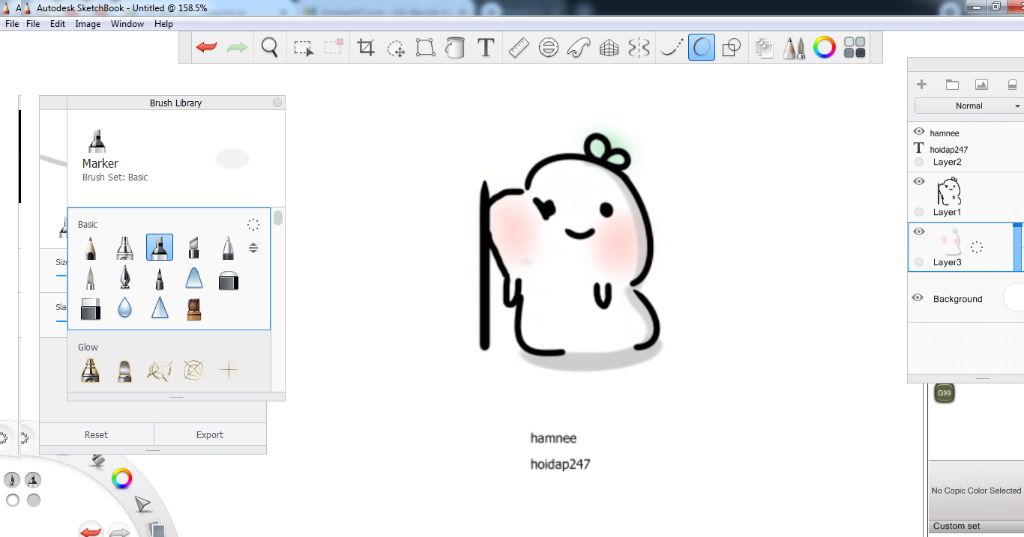Screen dimensions: 1024x537
Task: Select the Hard Eraser brush
Action: [x=229, y=280]
